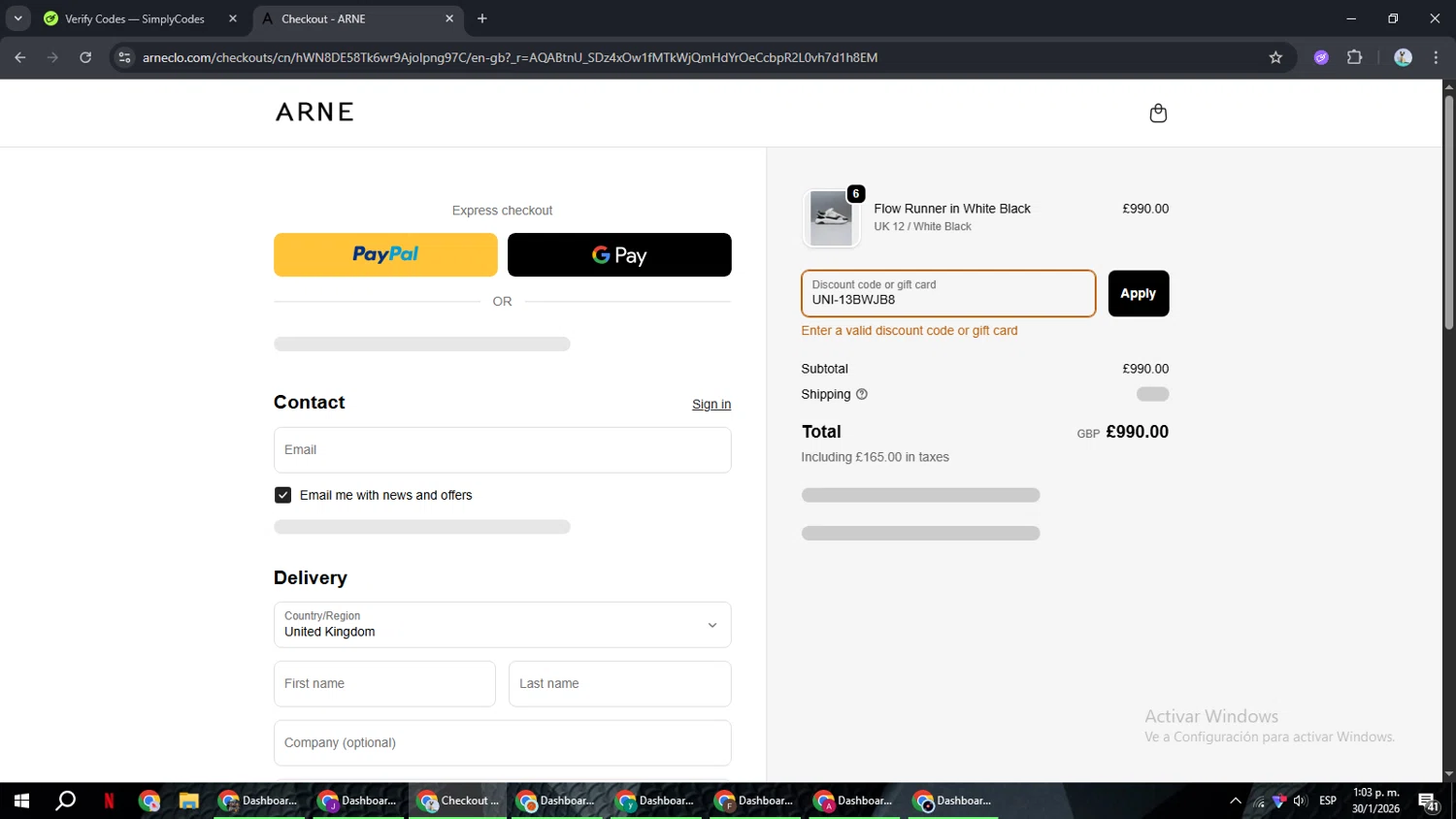
Task: Close the Verify Codes SimplyCodes tab
Action: pyautogui.click(x=233, y=18)
